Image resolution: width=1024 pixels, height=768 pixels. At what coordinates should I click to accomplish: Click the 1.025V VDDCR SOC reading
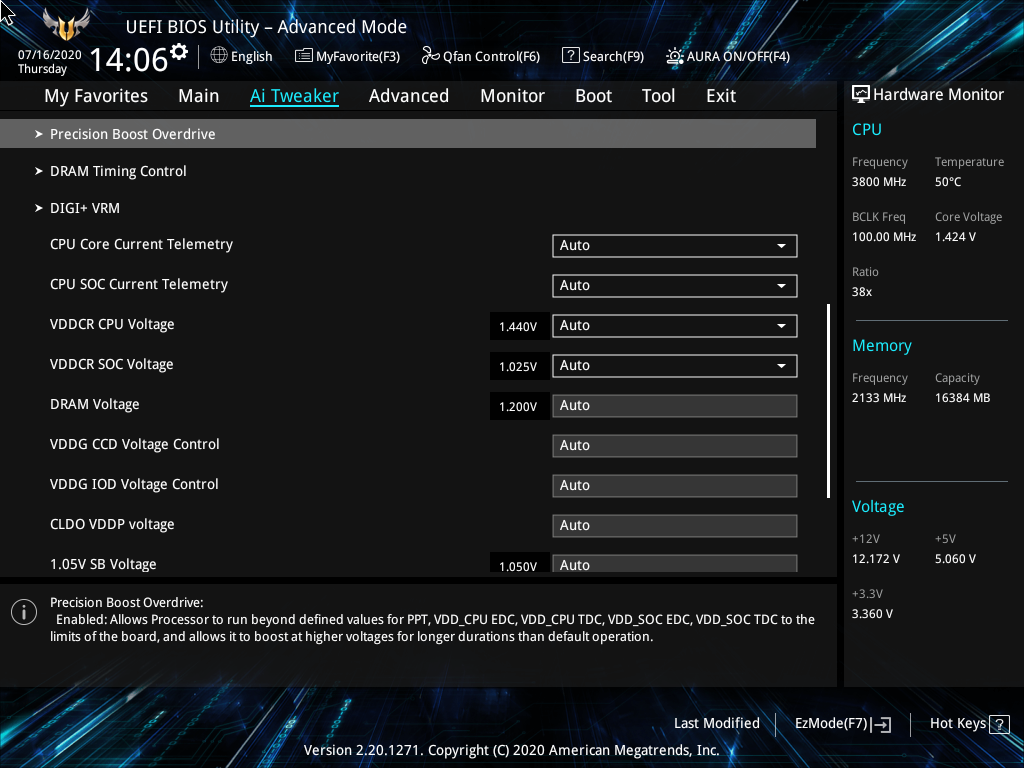point(519,366)
